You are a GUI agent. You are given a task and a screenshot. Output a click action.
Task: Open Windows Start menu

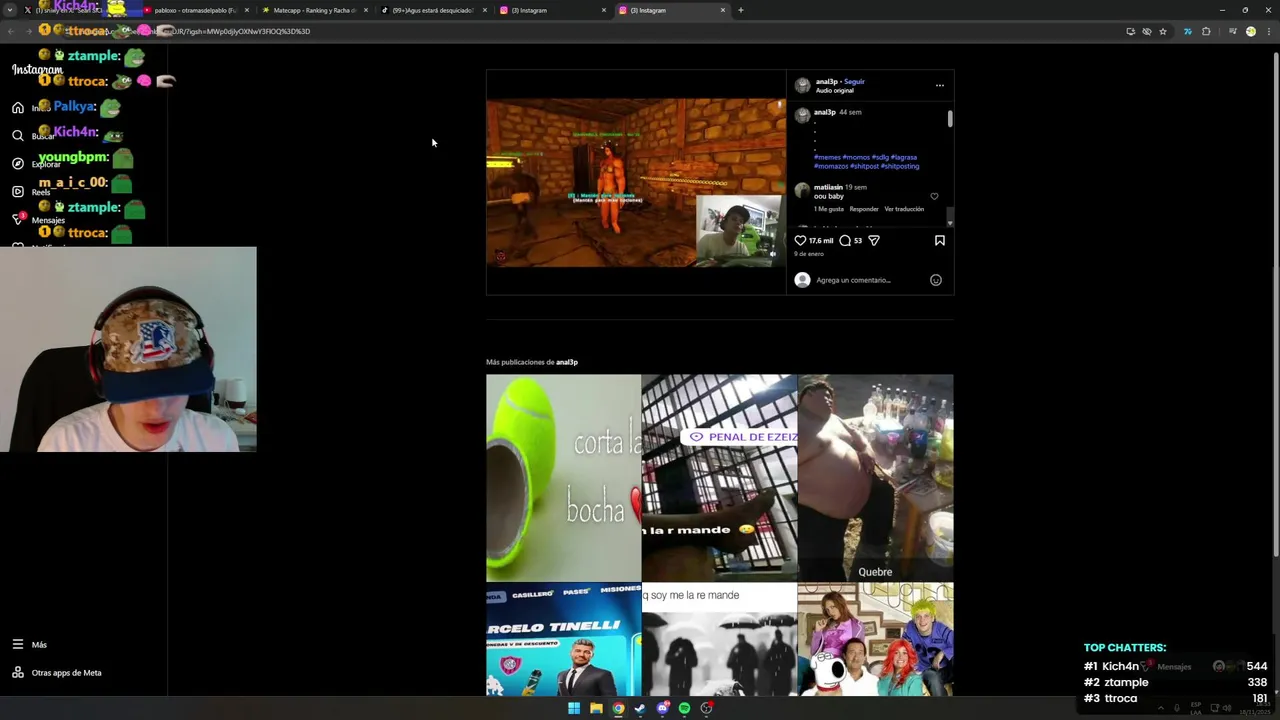coord(574,708)
